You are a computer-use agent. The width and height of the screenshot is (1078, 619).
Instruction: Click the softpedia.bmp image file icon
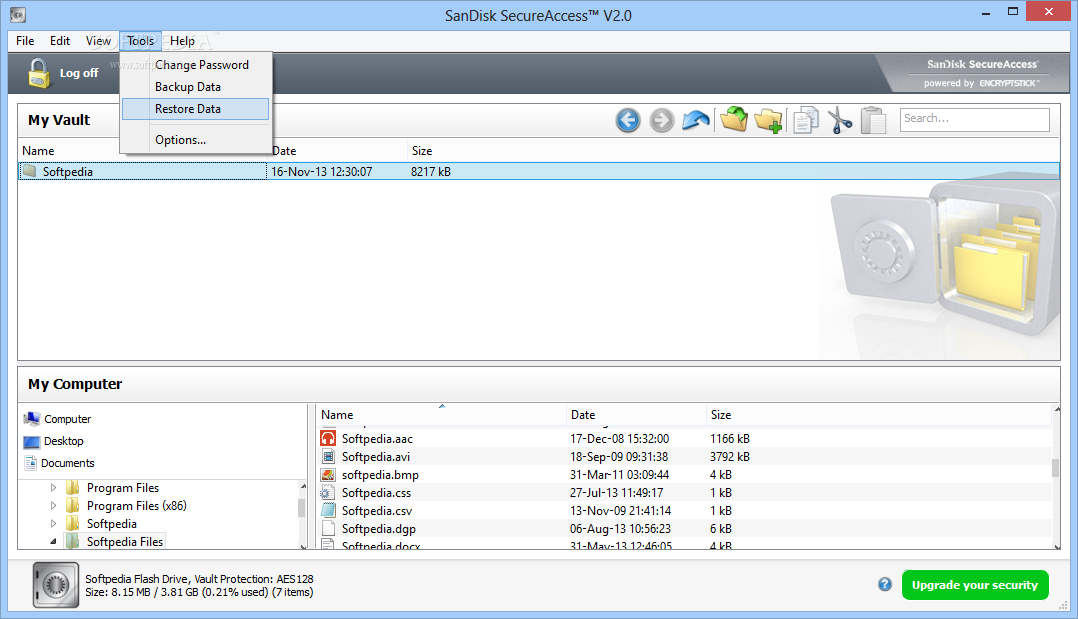[x=329, y=475]
